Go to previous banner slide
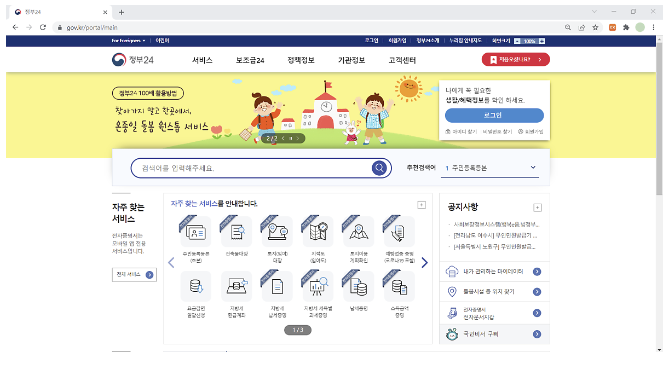Image resolution: width=666 pixels, height=368 pixels. (x=283, y=139)
